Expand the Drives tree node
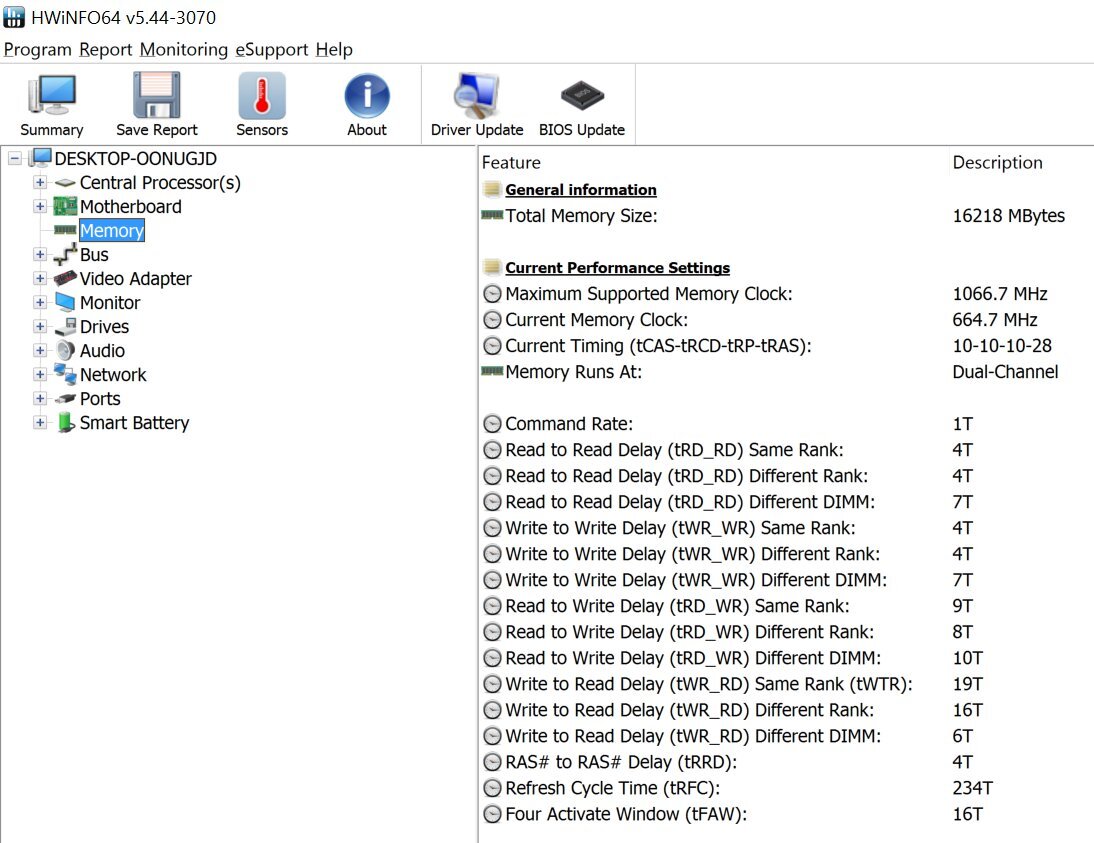The width and height of the screenshot is (1094, 843). pyautogui.click(x=40, y=327)
